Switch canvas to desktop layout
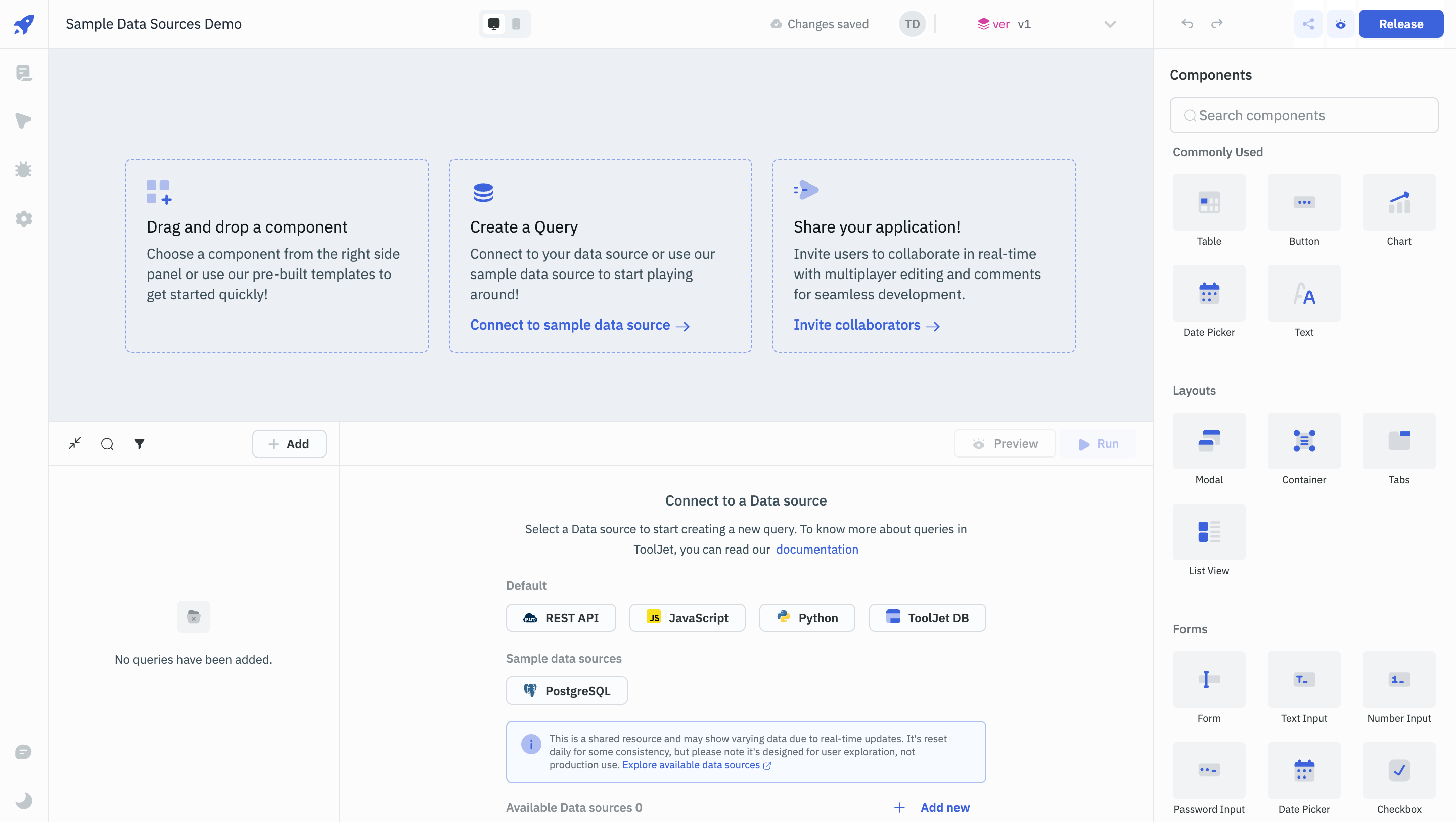The image size is (1456, 822). coord(493,24)
